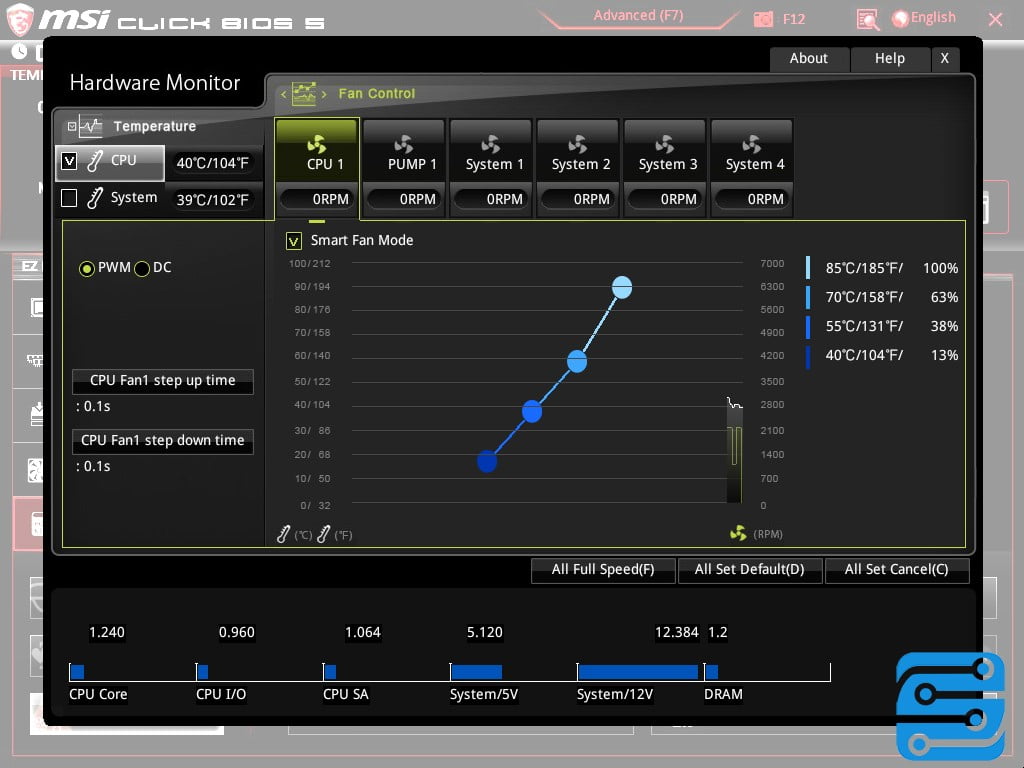Click the F12 screenshot camera icon
Image resolution: width=1024 pixels, height=768 pixels.
tap(764, 19)
